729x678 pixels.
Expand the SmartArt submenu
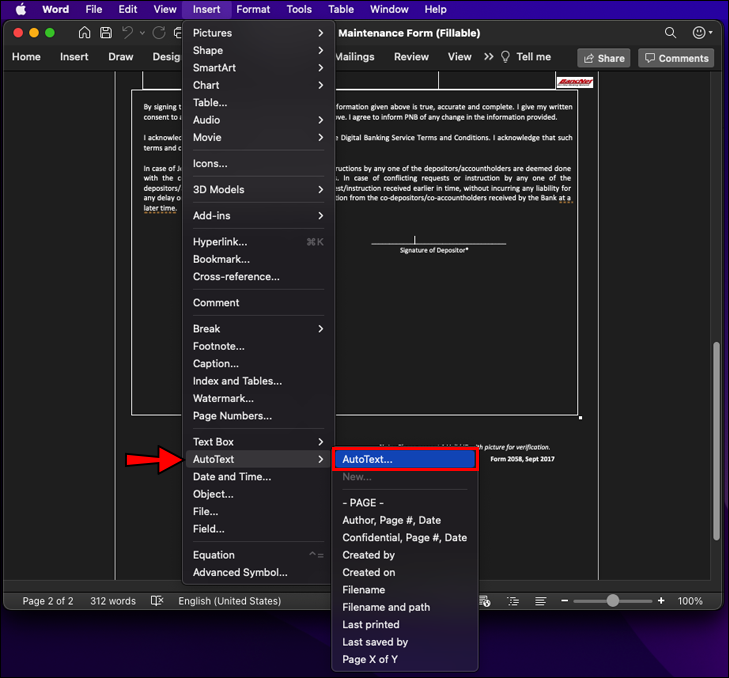click(258, 68)
